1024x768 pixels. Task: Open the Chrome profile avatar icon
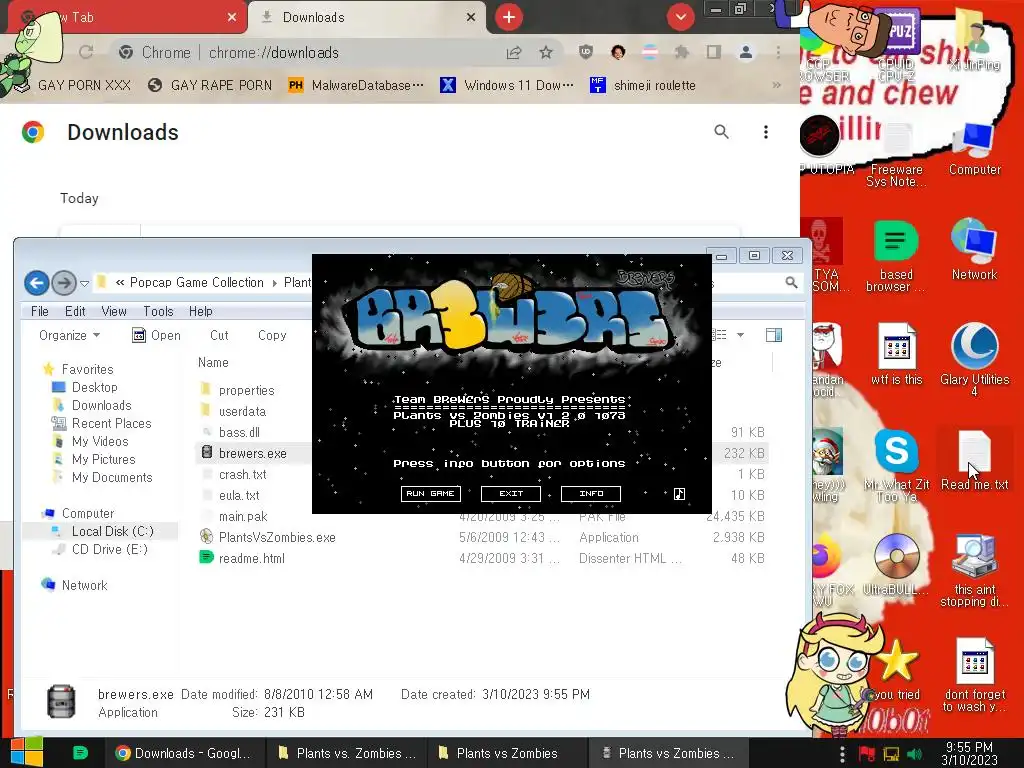click(746, 52)
